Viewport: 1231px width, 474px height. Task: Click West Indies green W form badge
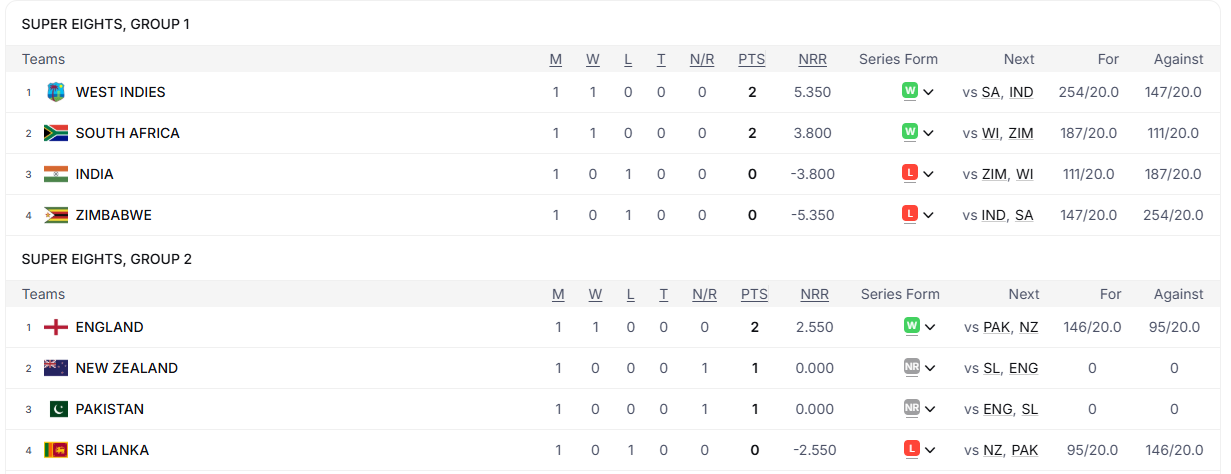[910, 91]
